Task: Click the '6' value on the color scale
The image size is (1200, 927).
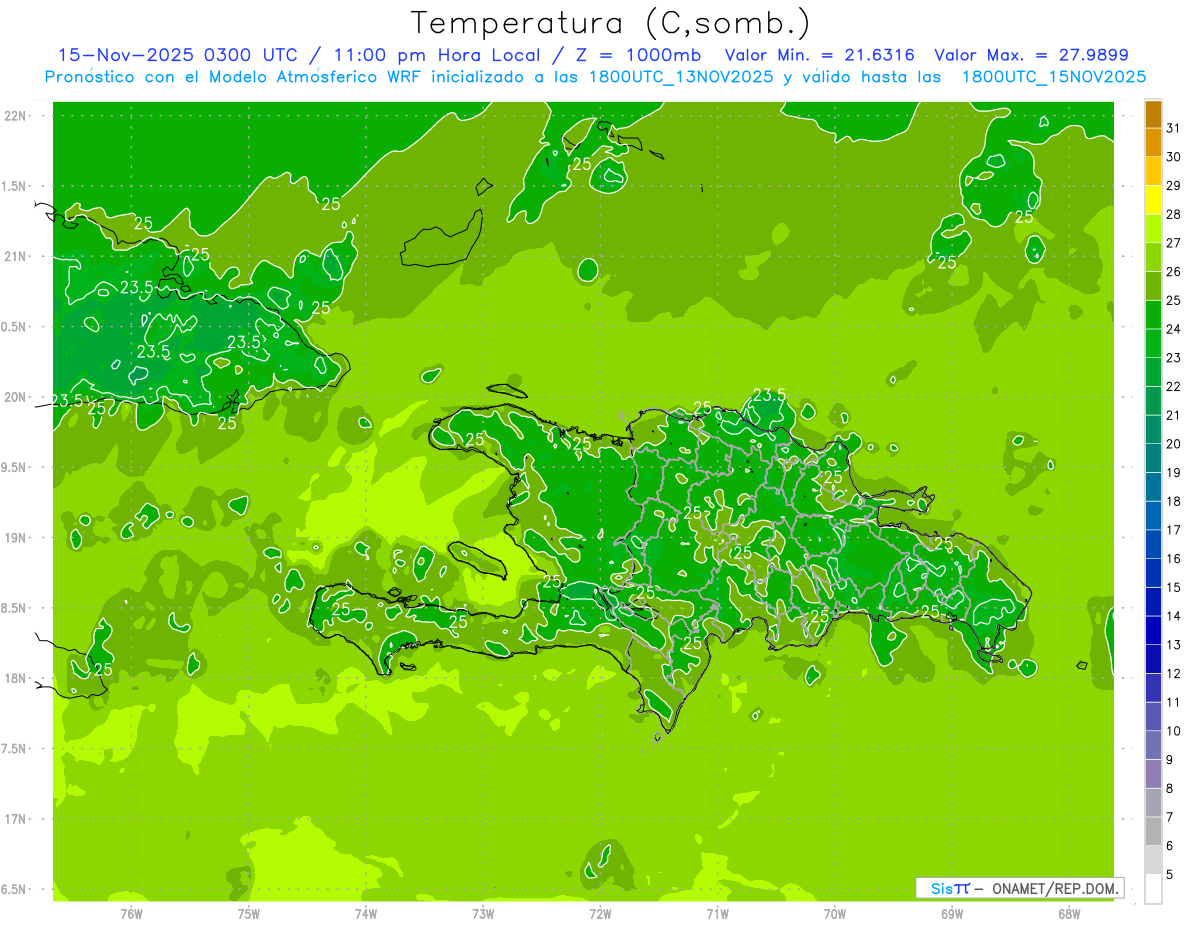Action: pyautogui.click(x=1170, y=846)
